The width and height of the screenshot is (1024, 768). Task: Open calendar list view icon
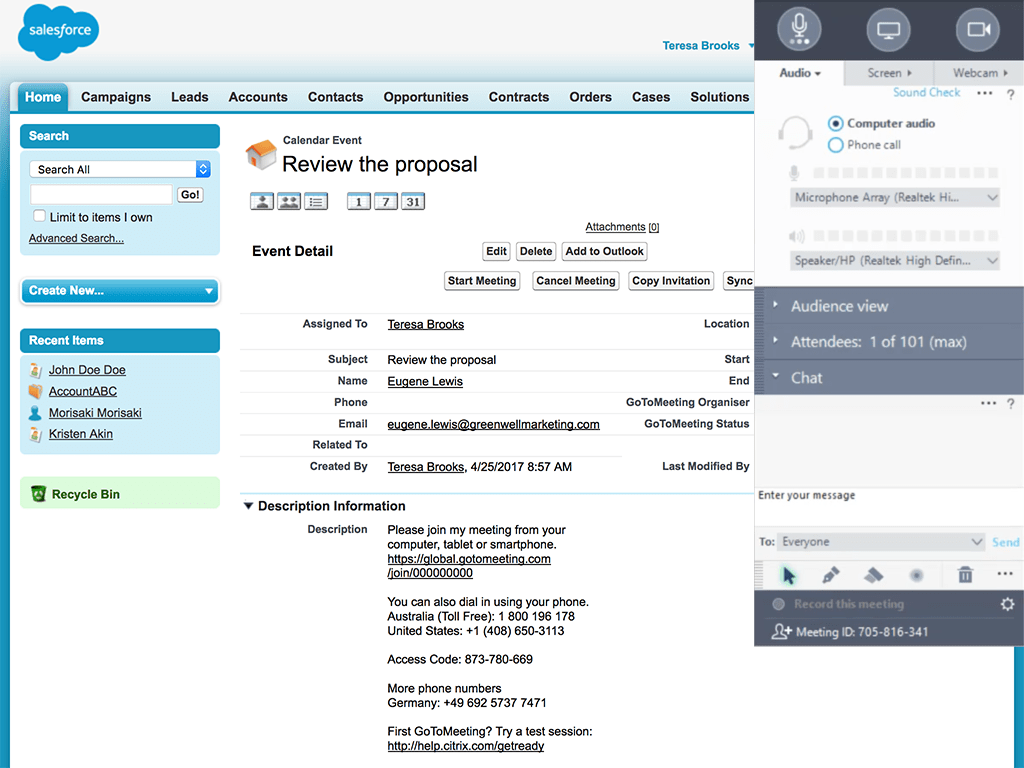tap(316, 202)
